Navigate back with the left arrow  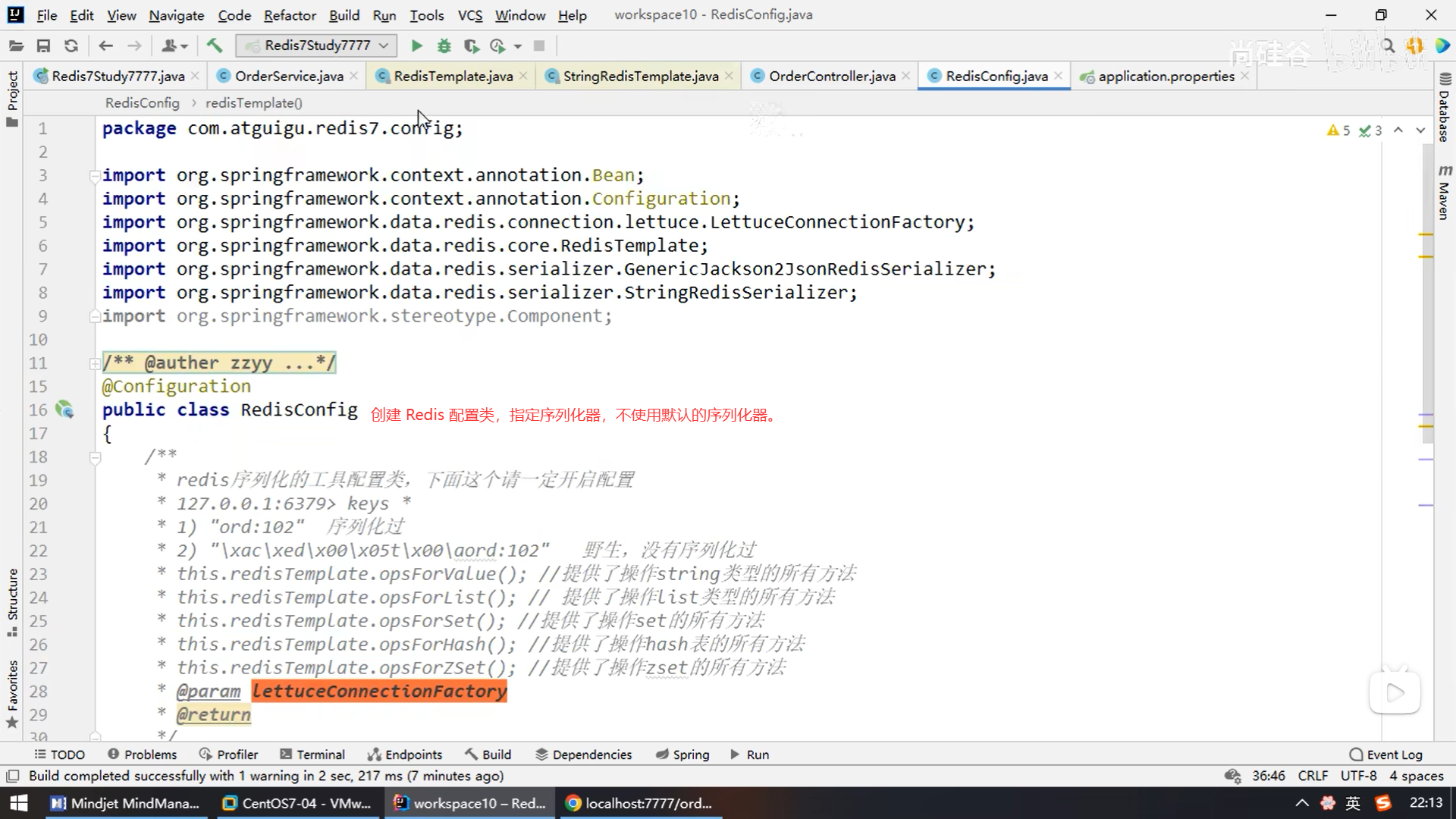pos(106,46)
